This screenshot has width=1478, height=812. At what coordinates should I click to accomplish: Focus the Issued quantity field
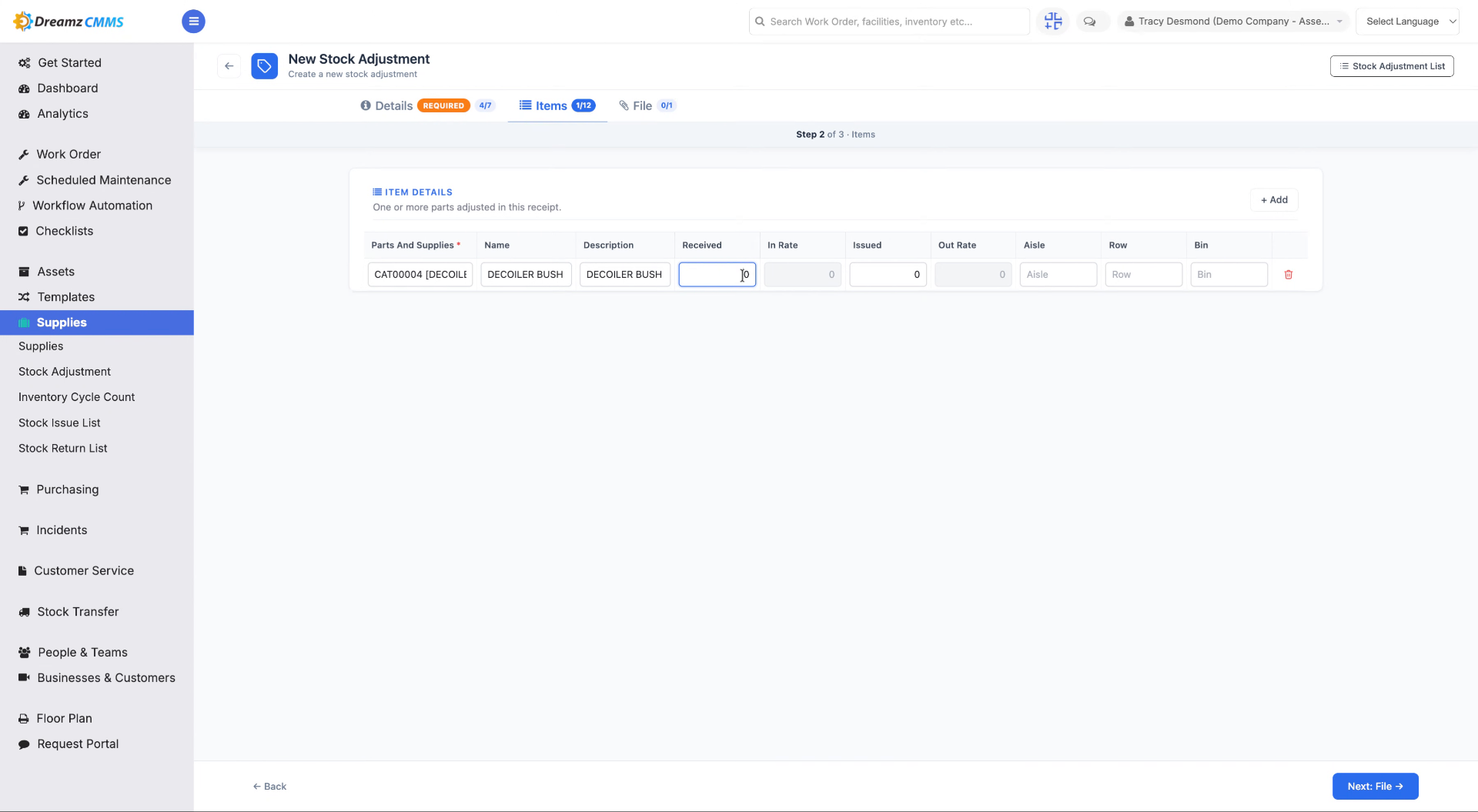(x=888, y=275)
